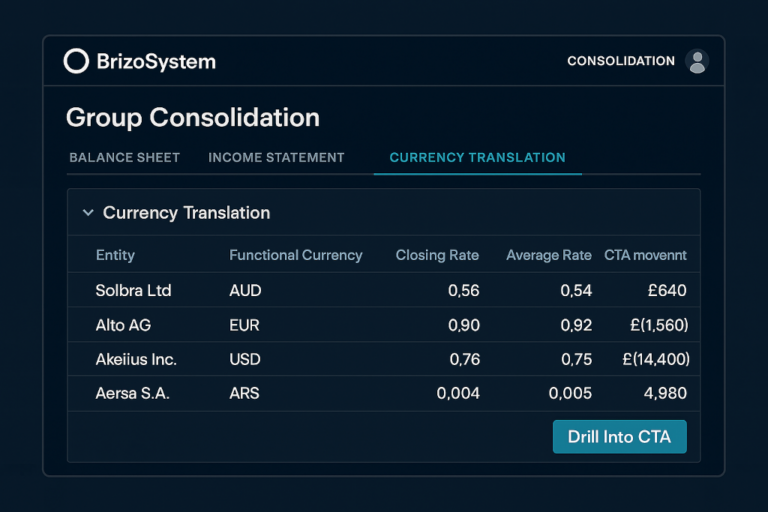Screen dimensions: 768x512
Task: Click the AUD currency cell
Action: point(245,291)
